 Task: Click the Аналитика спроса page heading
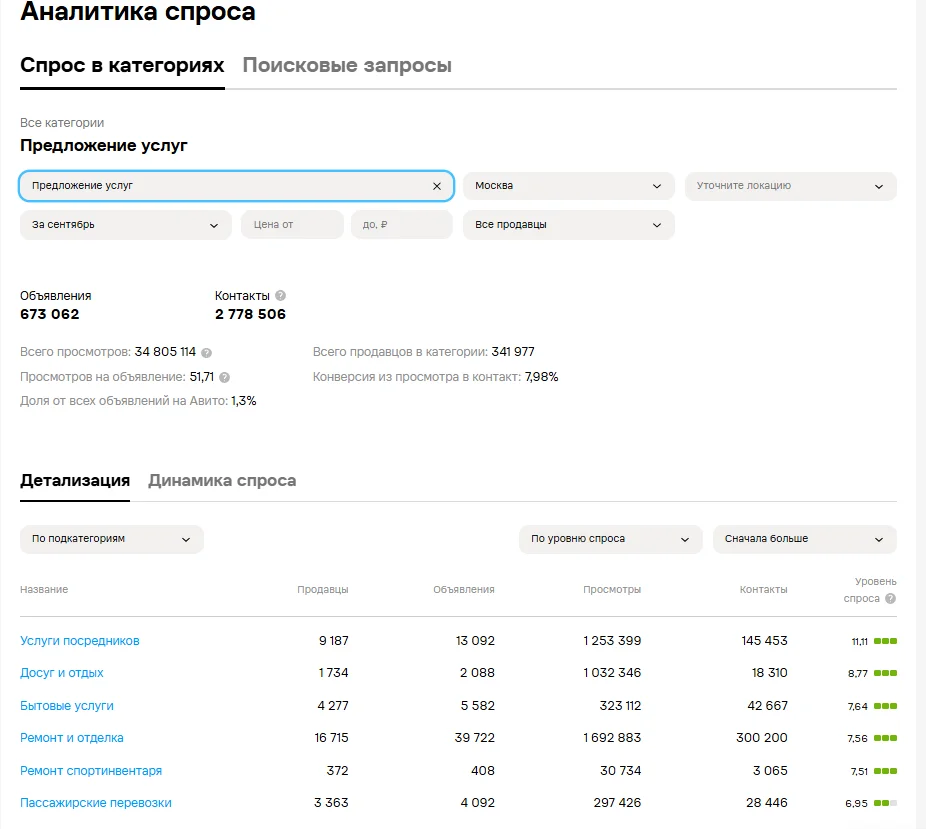[x=138, y=12]
